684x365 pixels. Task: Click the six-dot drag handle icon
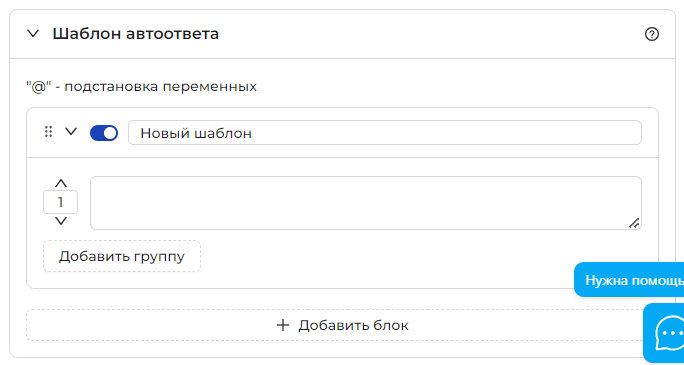click(49, 132)
